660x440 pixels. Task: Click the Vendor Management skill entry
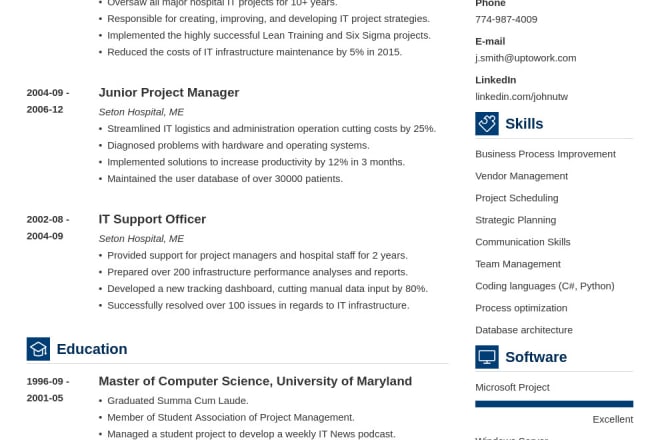pos(521,176)
